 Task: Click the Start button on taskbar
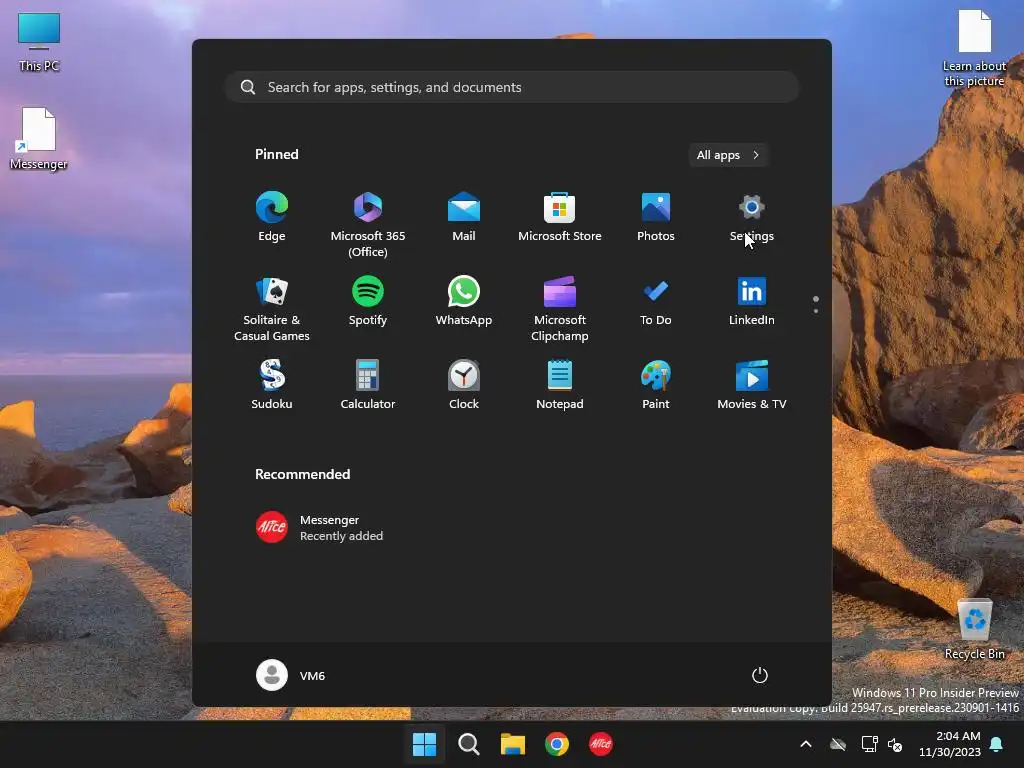[x=424, y=744]
